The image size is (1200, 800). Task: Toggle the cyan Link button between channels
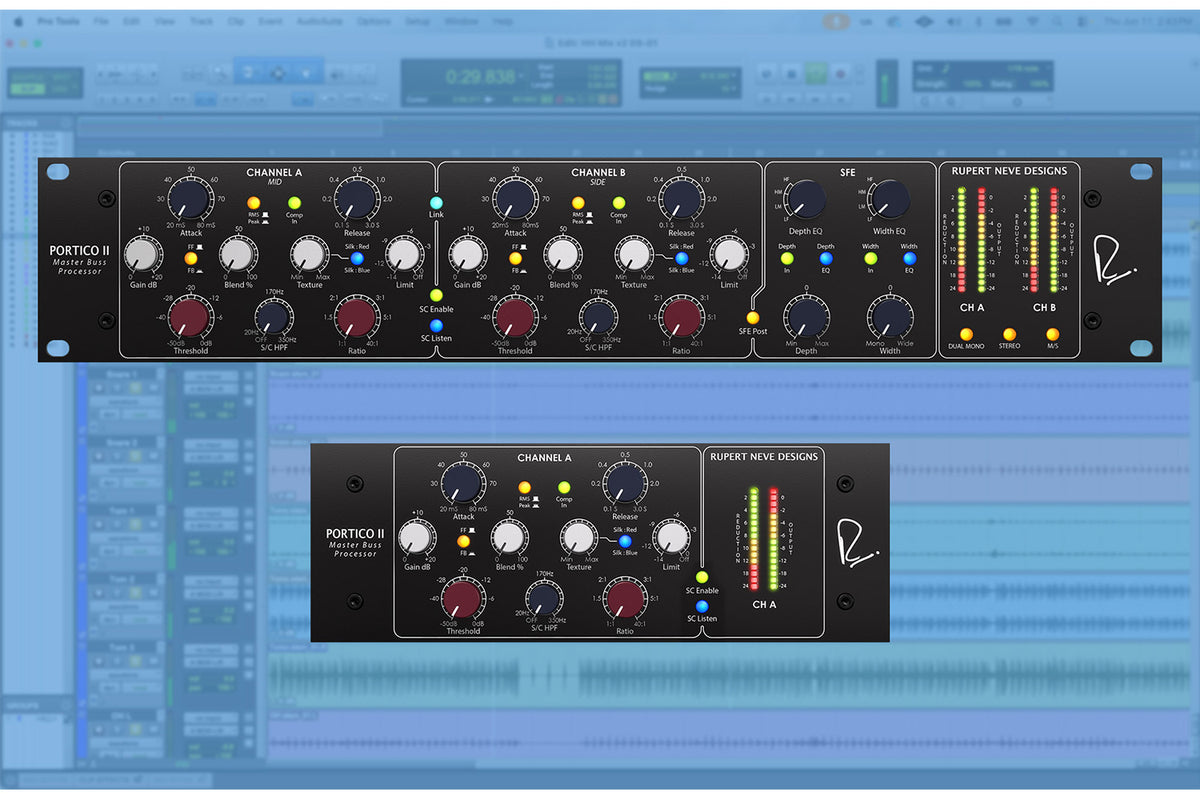point(436,203)
